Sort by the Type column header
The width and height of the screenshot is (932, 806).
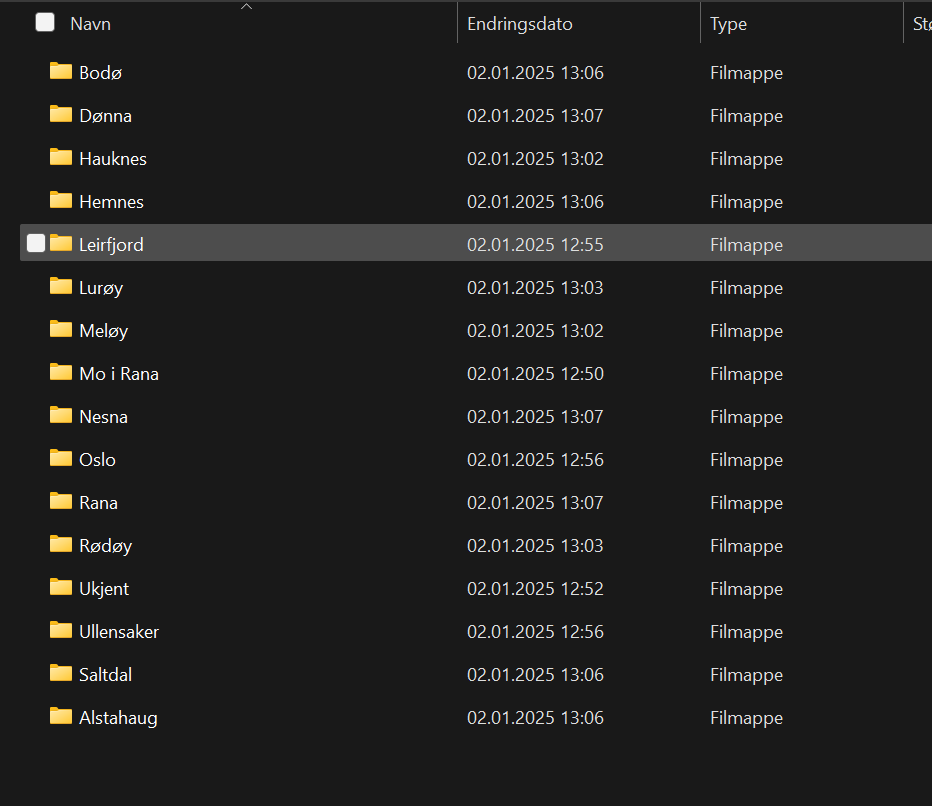click(728, 24)
